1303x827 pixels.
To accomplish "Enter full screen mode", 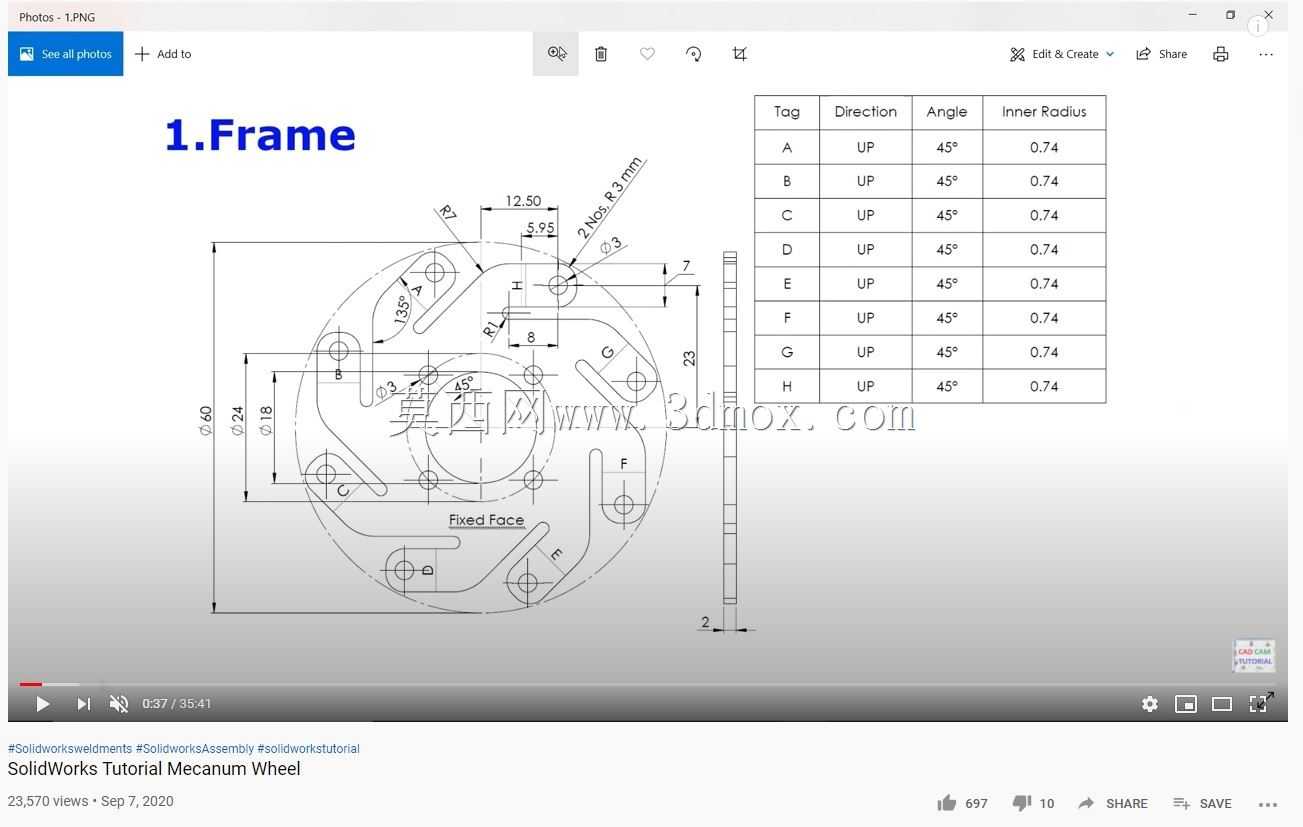I will [x=1261, y=703].
